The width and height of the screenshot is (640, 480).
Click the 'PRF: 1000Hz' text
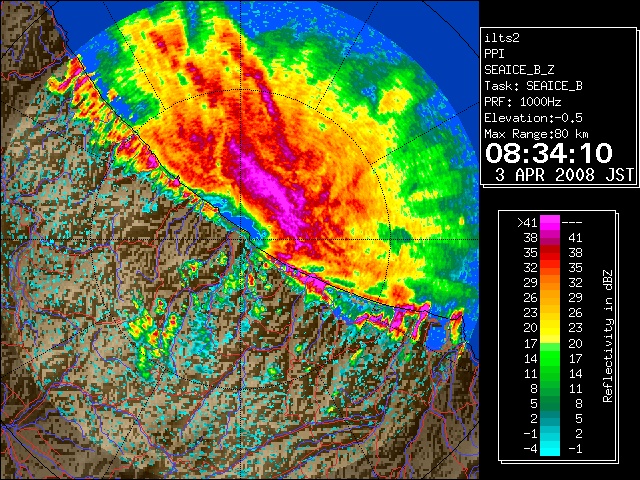(x=523, y=102)
